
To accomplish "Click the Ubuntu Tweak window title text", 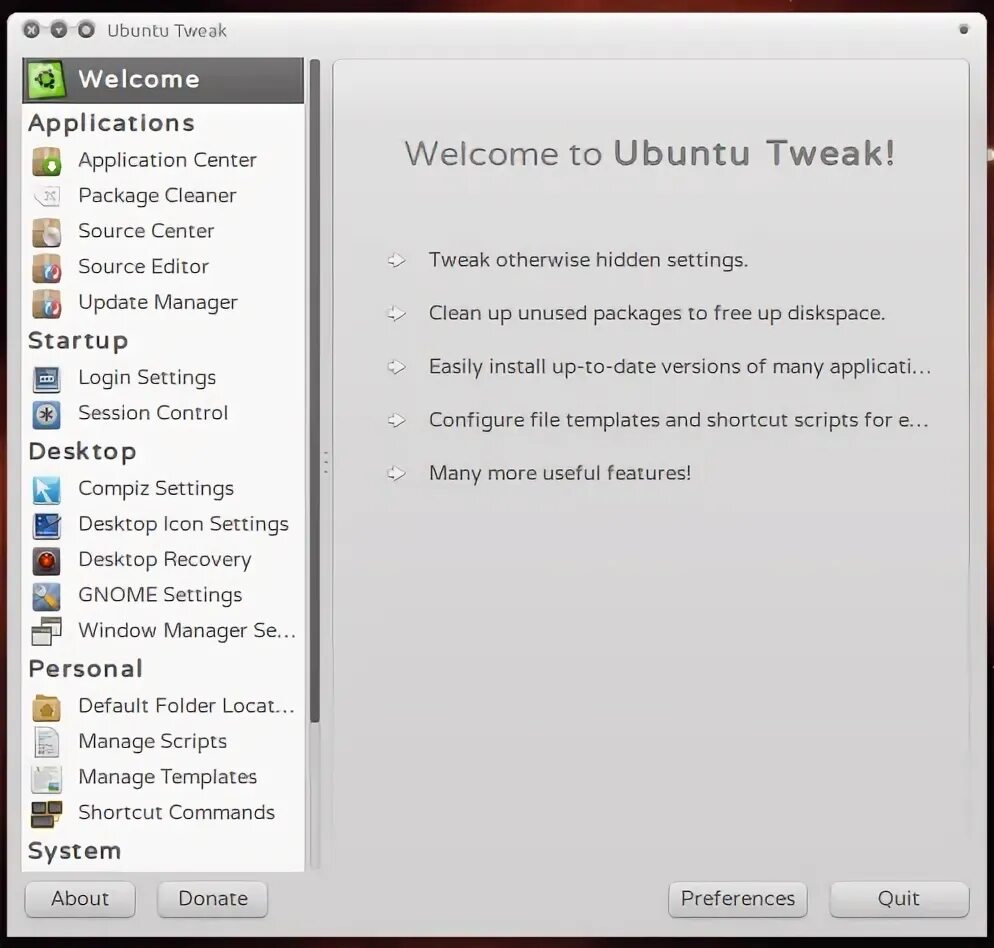I will (167, 30).
